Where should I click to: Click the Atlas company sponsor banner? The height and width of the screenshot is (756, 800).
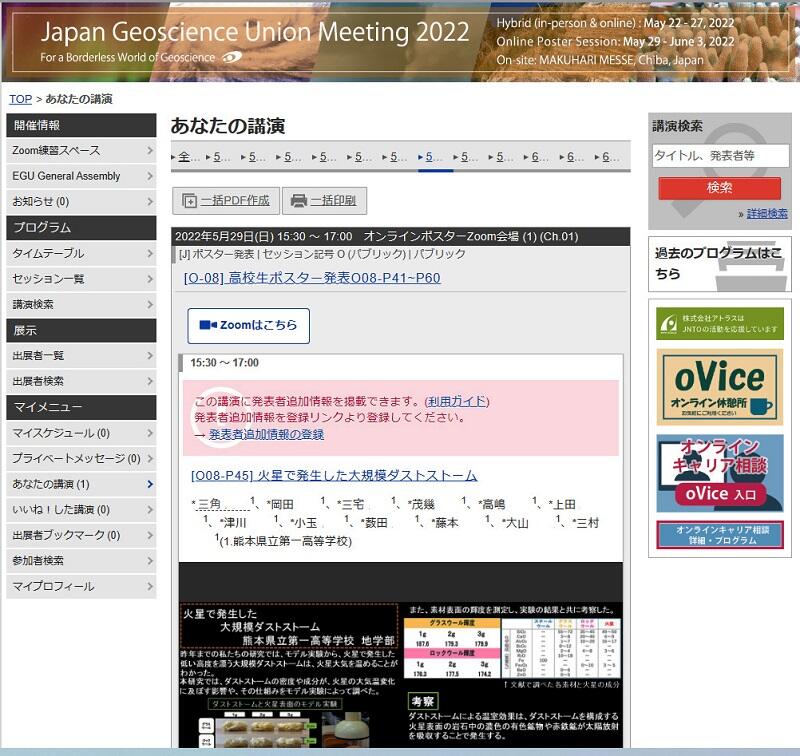[719, 323]
